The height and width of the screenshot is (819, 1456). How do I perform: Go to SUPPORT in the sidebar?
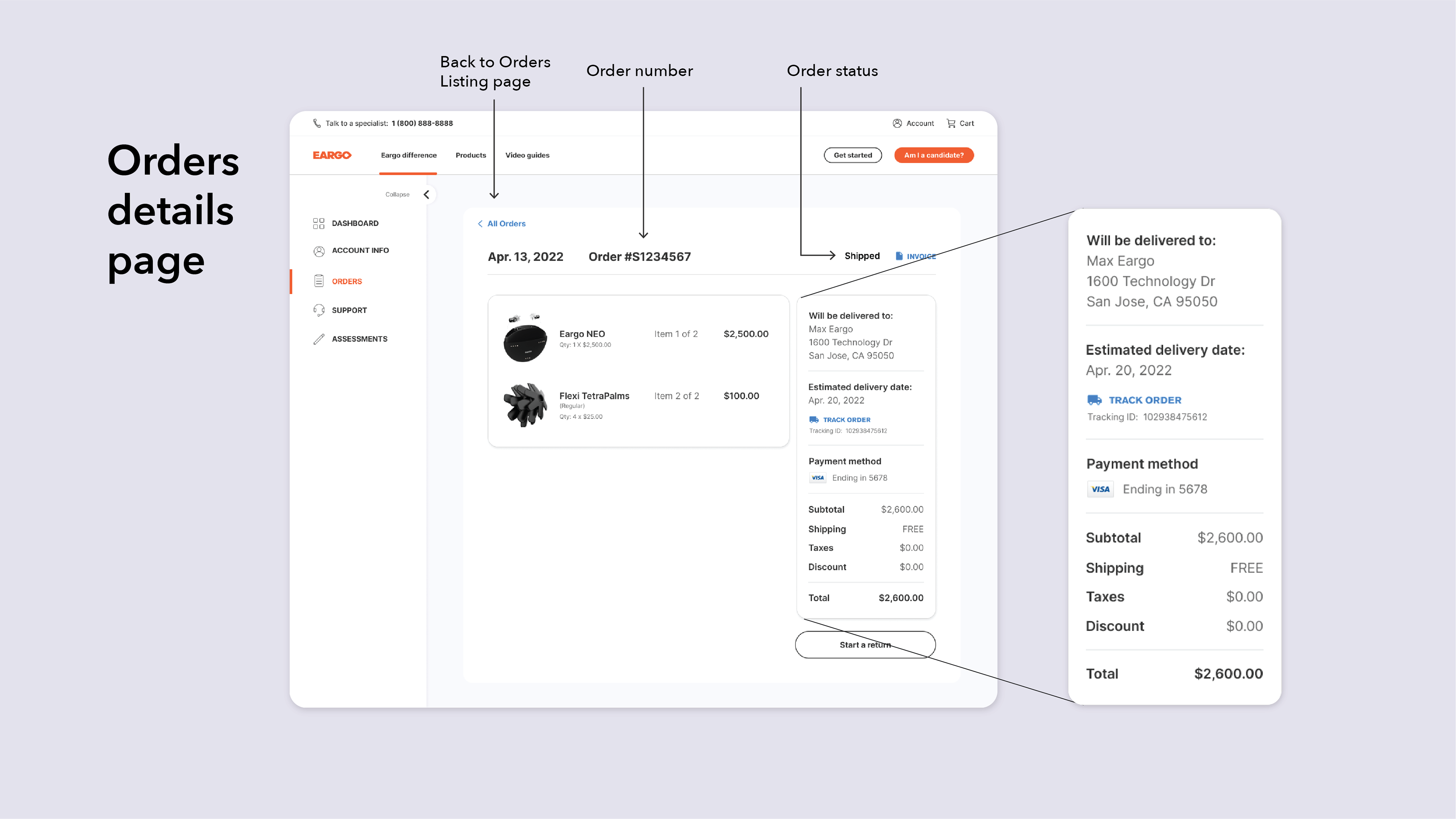[x=349, y=310]
